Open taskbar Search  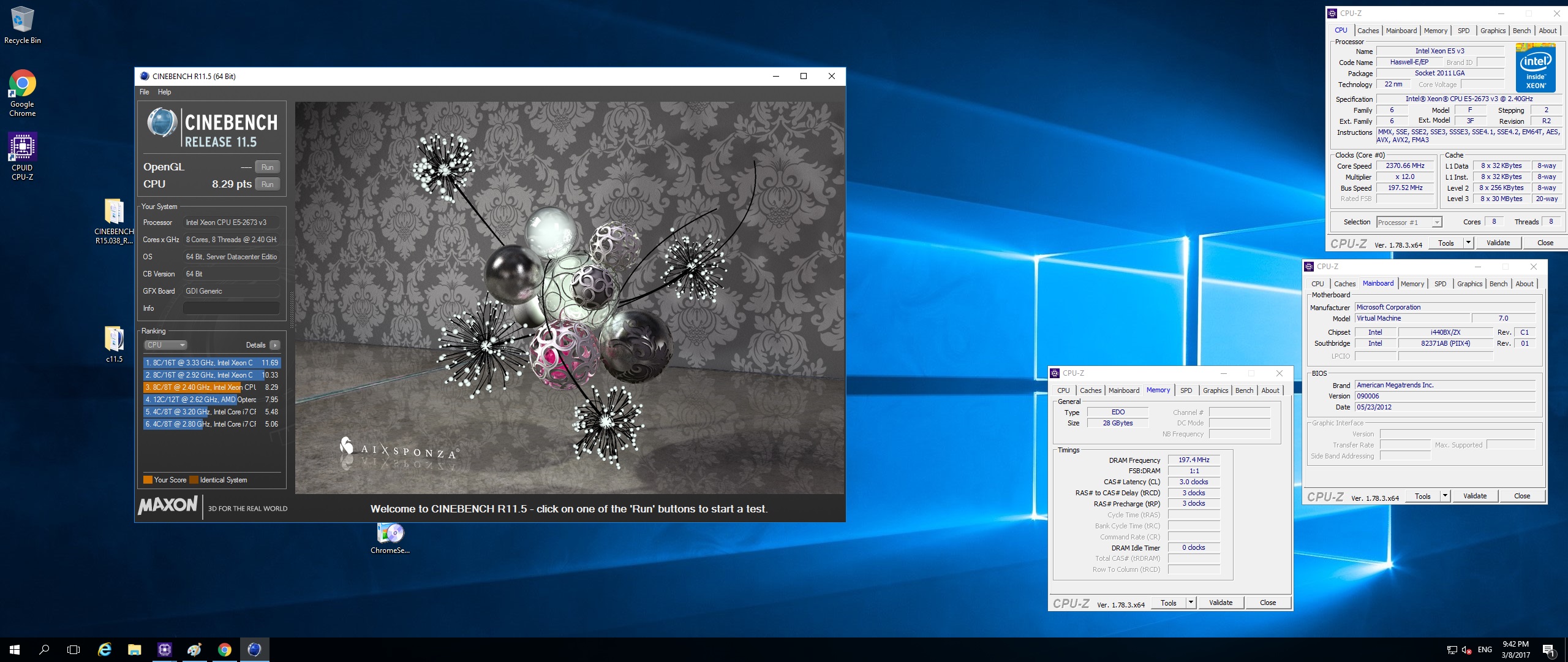[44, 650]
